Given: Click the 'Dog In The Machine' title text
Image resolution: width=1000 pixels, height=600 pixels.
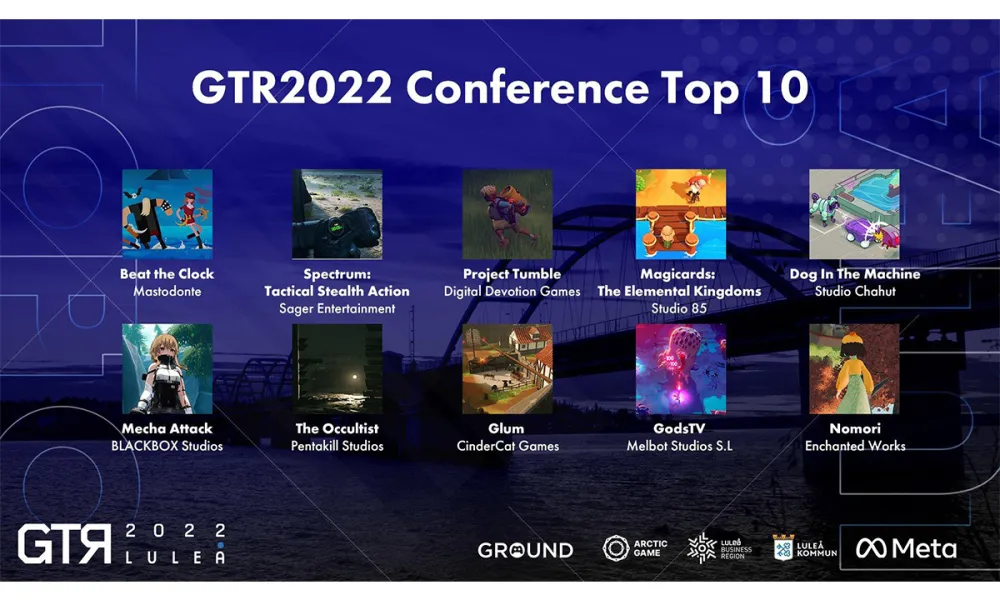Looking at the screenshot, I should [x=855, y=274].
